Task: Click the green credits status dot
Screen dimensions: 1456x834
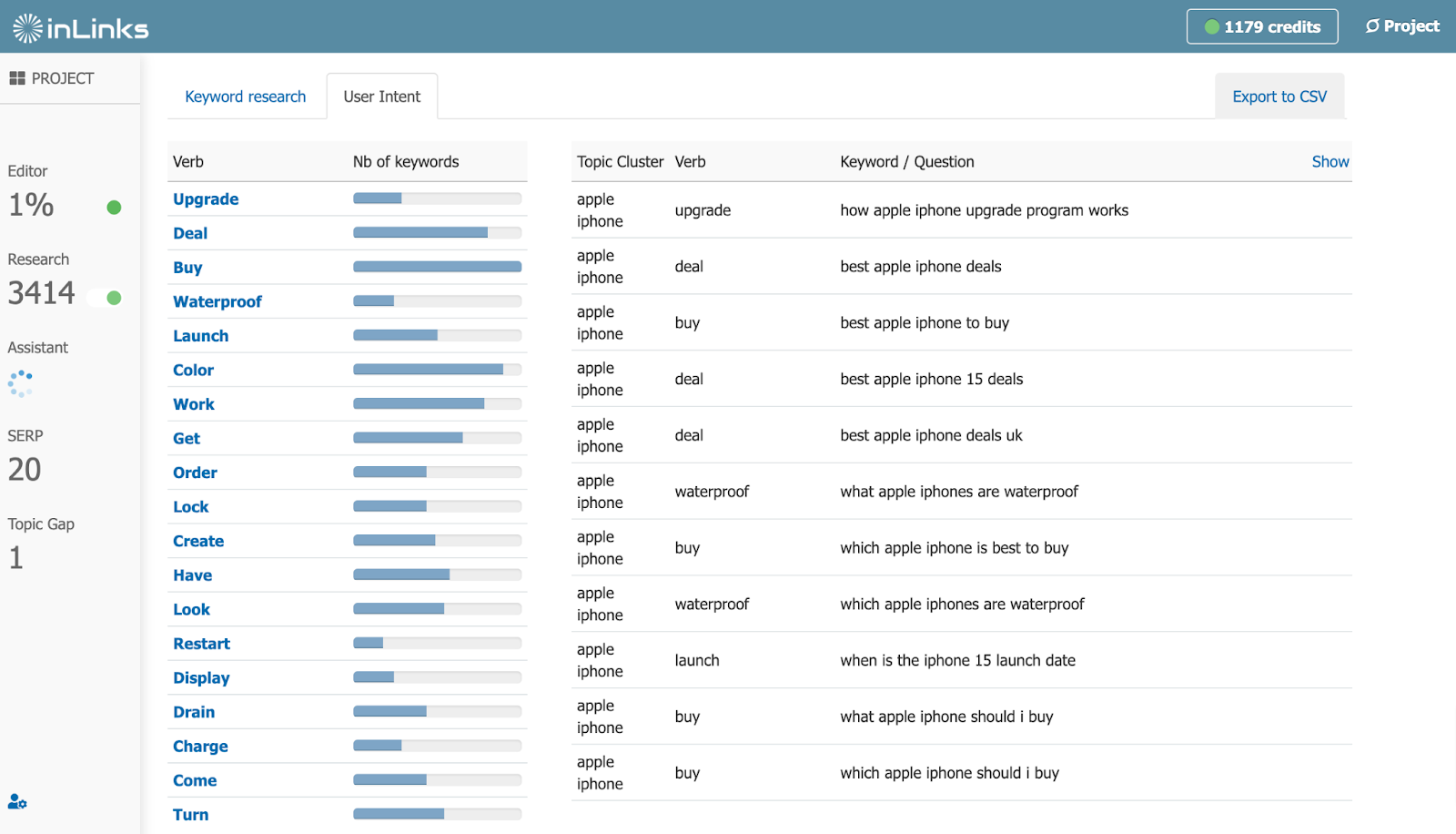Action: [x=1212, y=27]
